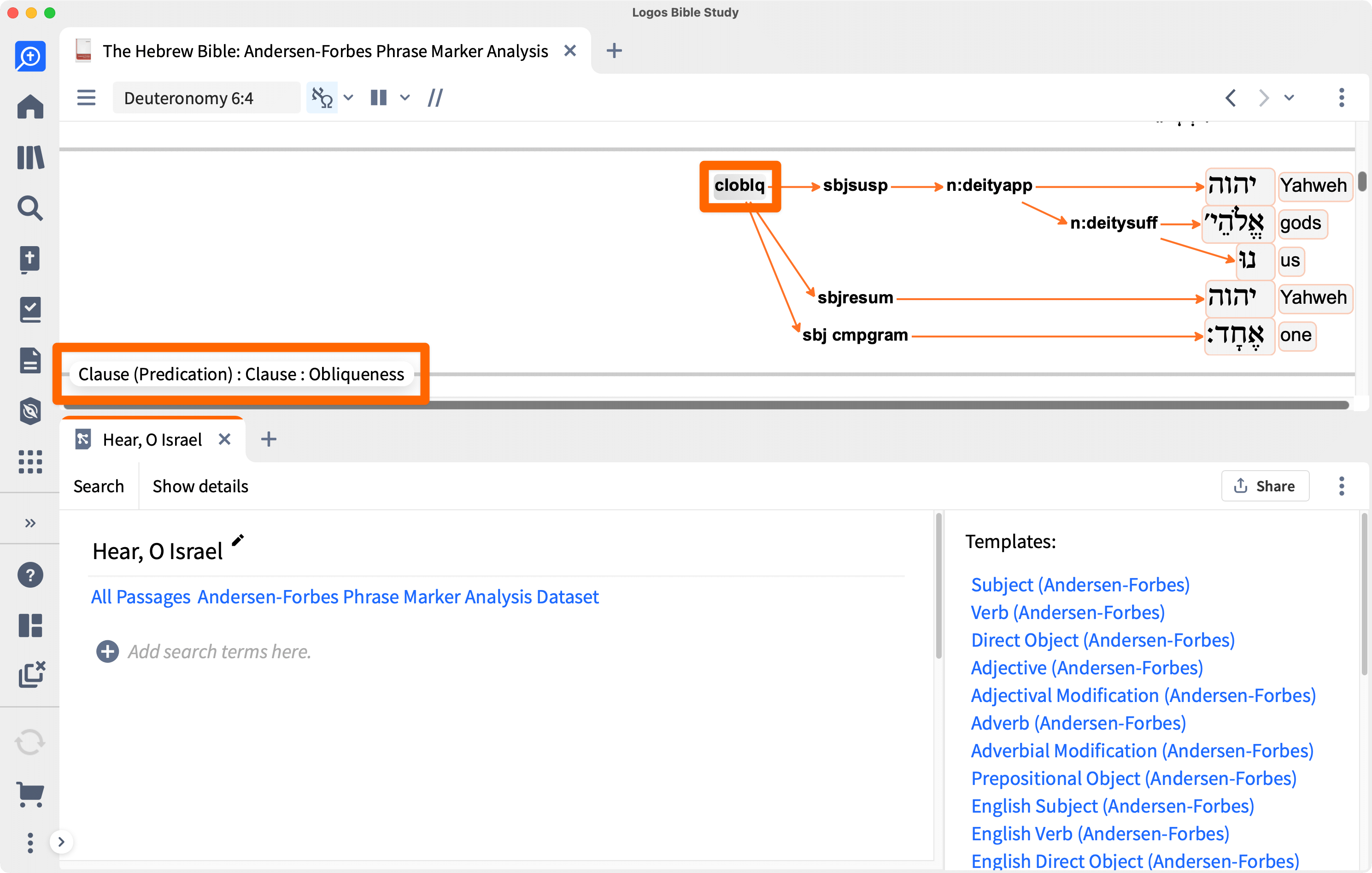Viewport: 1372px width, 873px height.
Task: Click the Search menu item
Action: [99, 486]
